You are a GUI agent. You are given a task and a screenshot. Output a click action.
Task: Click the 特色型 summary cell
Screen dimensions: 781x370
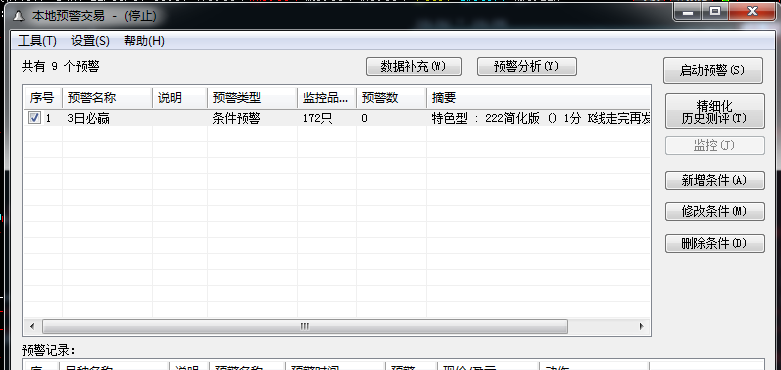point(540,119)
